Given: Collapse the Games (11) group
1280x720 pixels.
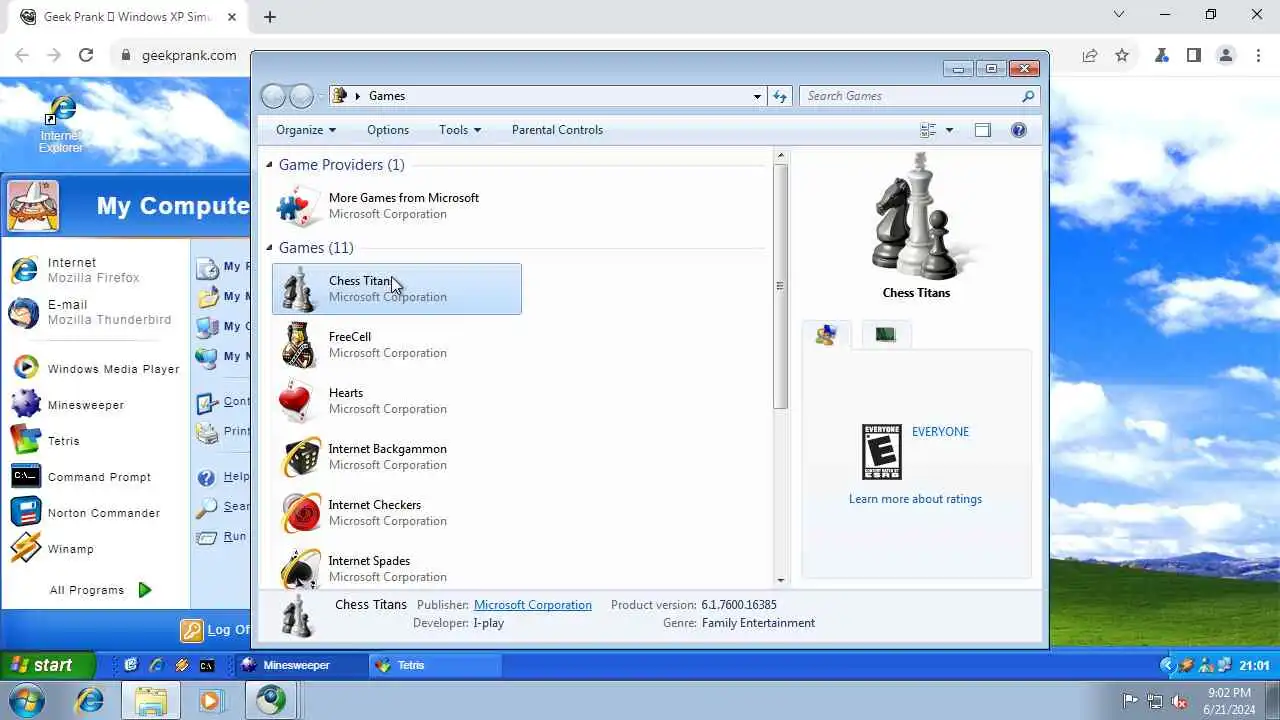Looking at the screenshot, I should (x=269, y=248).
